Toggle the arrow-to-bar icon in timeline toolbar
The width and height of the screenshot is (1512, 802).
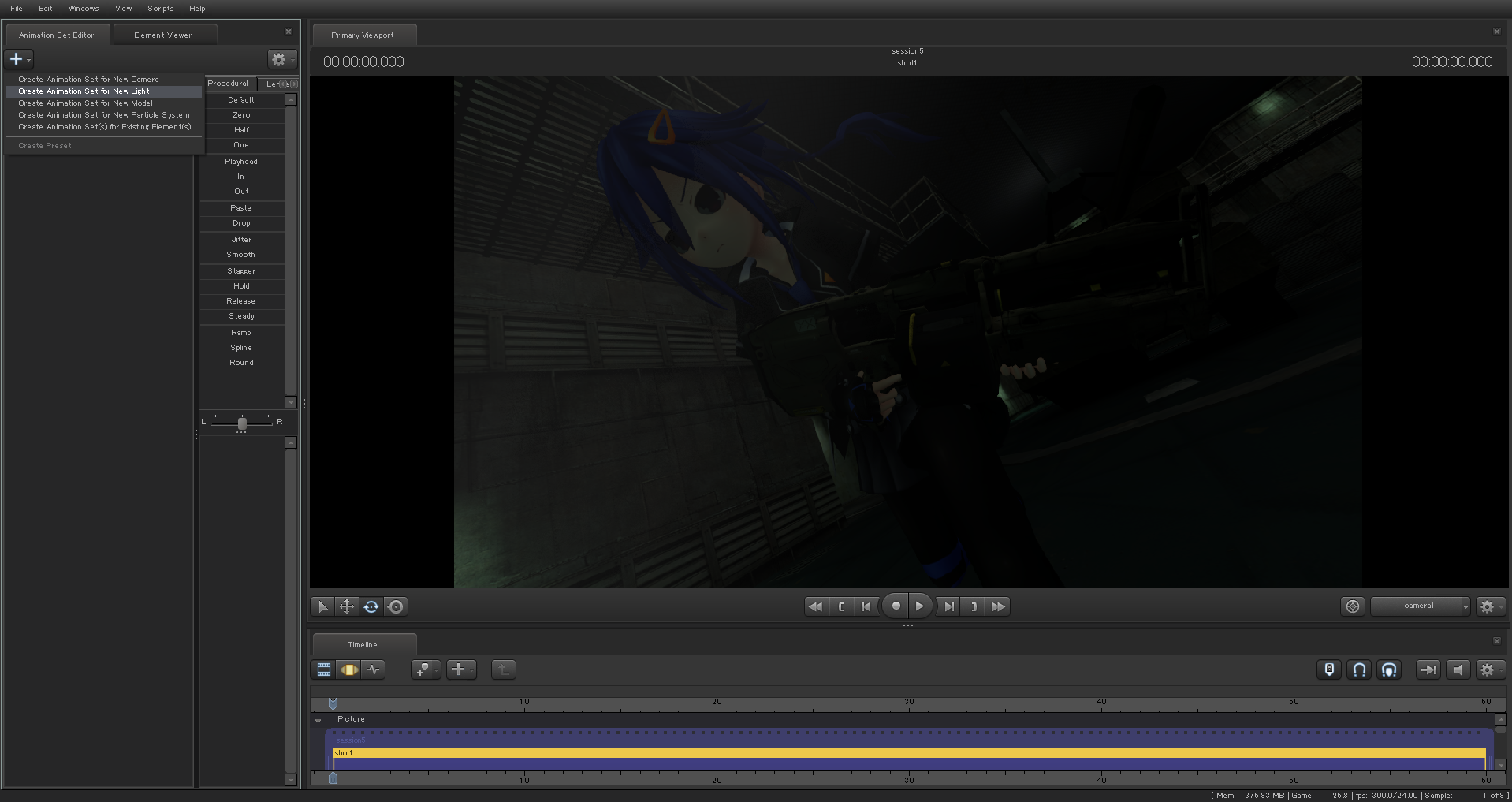tap(1428, 670)
